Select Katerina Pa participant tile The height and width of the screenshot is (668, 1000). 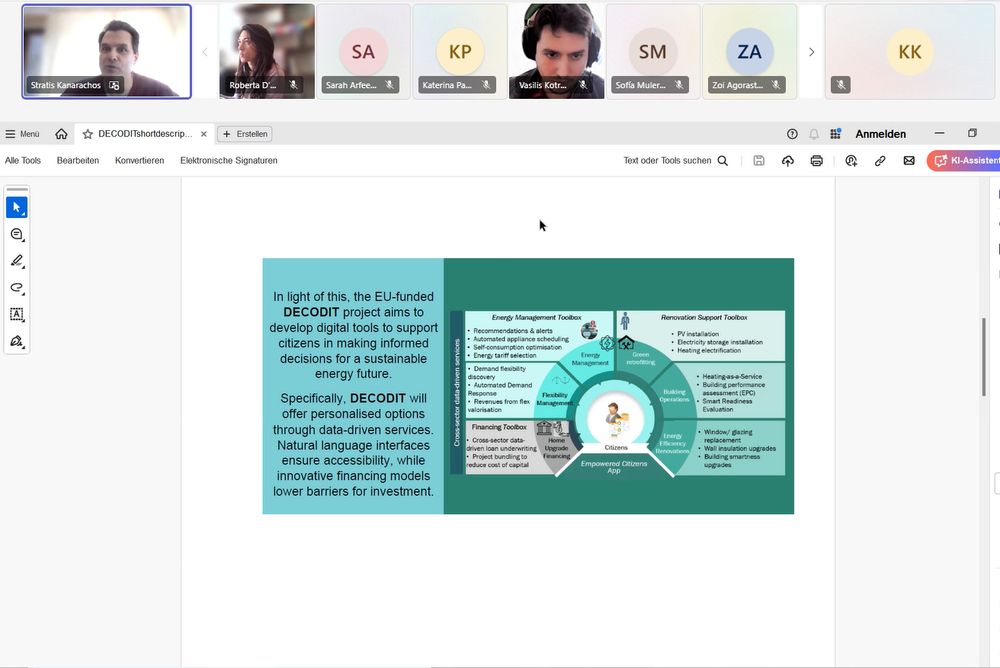pyautogui.click(x=460, y=52)
